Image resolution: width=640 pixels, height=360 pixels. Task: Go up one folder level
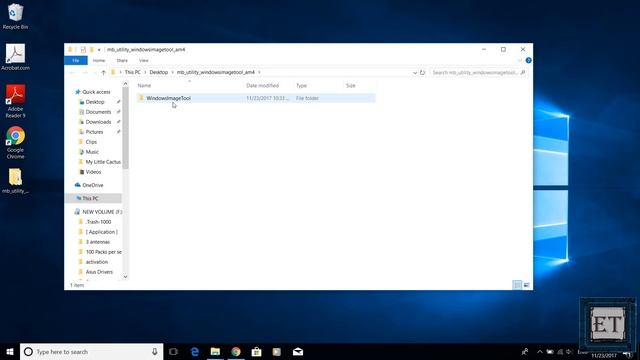tap(103, 72)
